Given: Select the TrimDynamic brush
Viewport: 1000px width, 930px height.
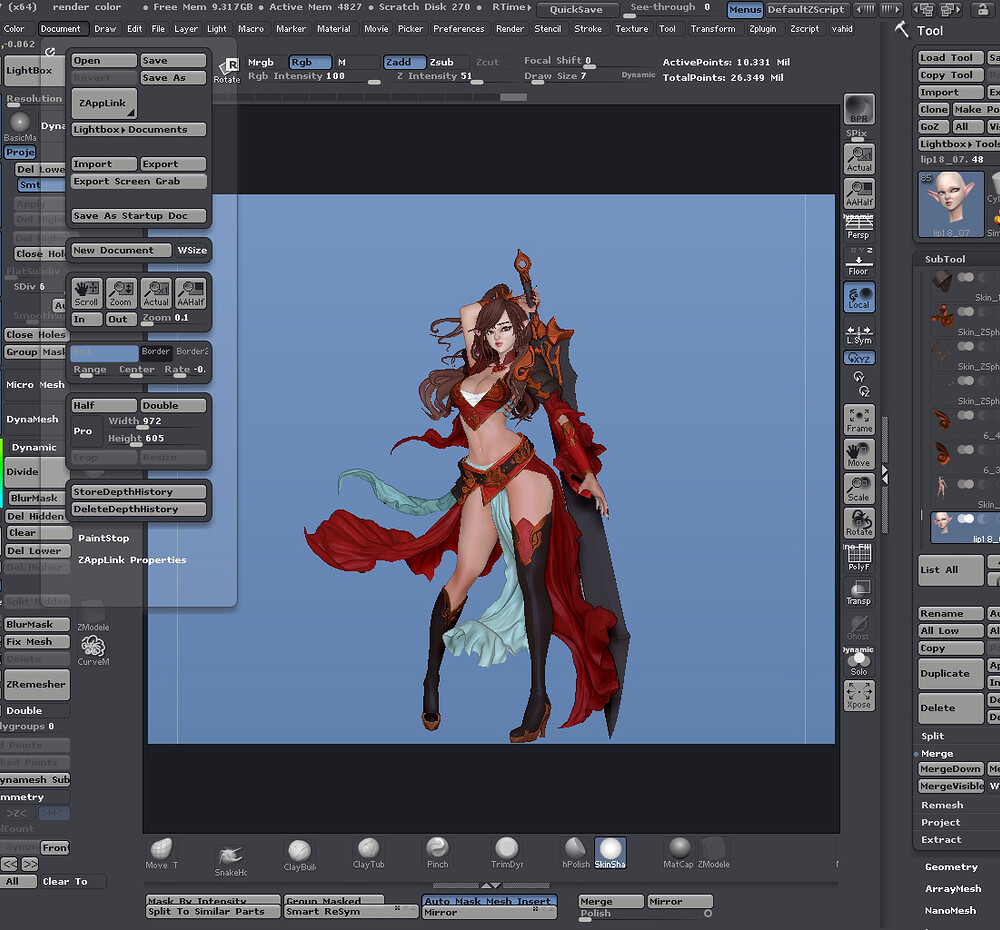Looking at the screenshot, I should pyautogui.click(x=507, y=853).
